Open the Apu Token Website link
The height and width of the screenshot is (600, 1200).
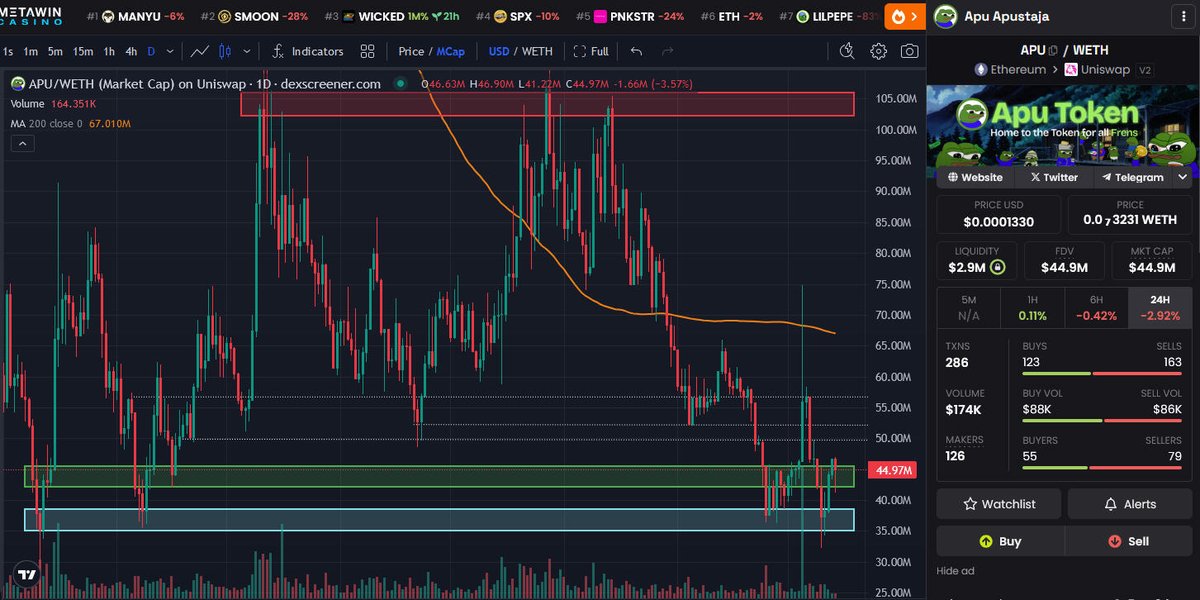(974, 177)
